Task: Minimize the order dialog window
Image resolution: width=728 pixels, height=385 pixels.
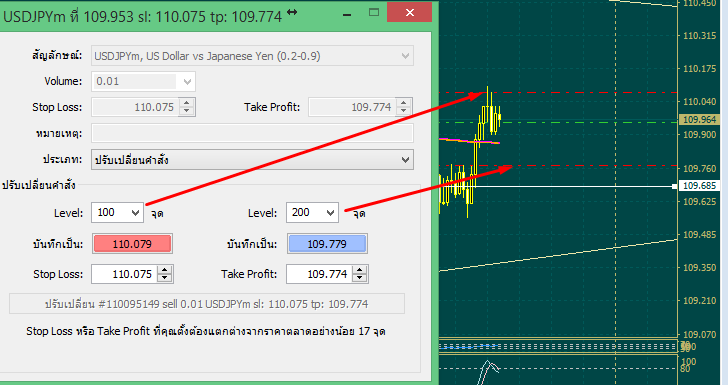Action: [347, 14]
